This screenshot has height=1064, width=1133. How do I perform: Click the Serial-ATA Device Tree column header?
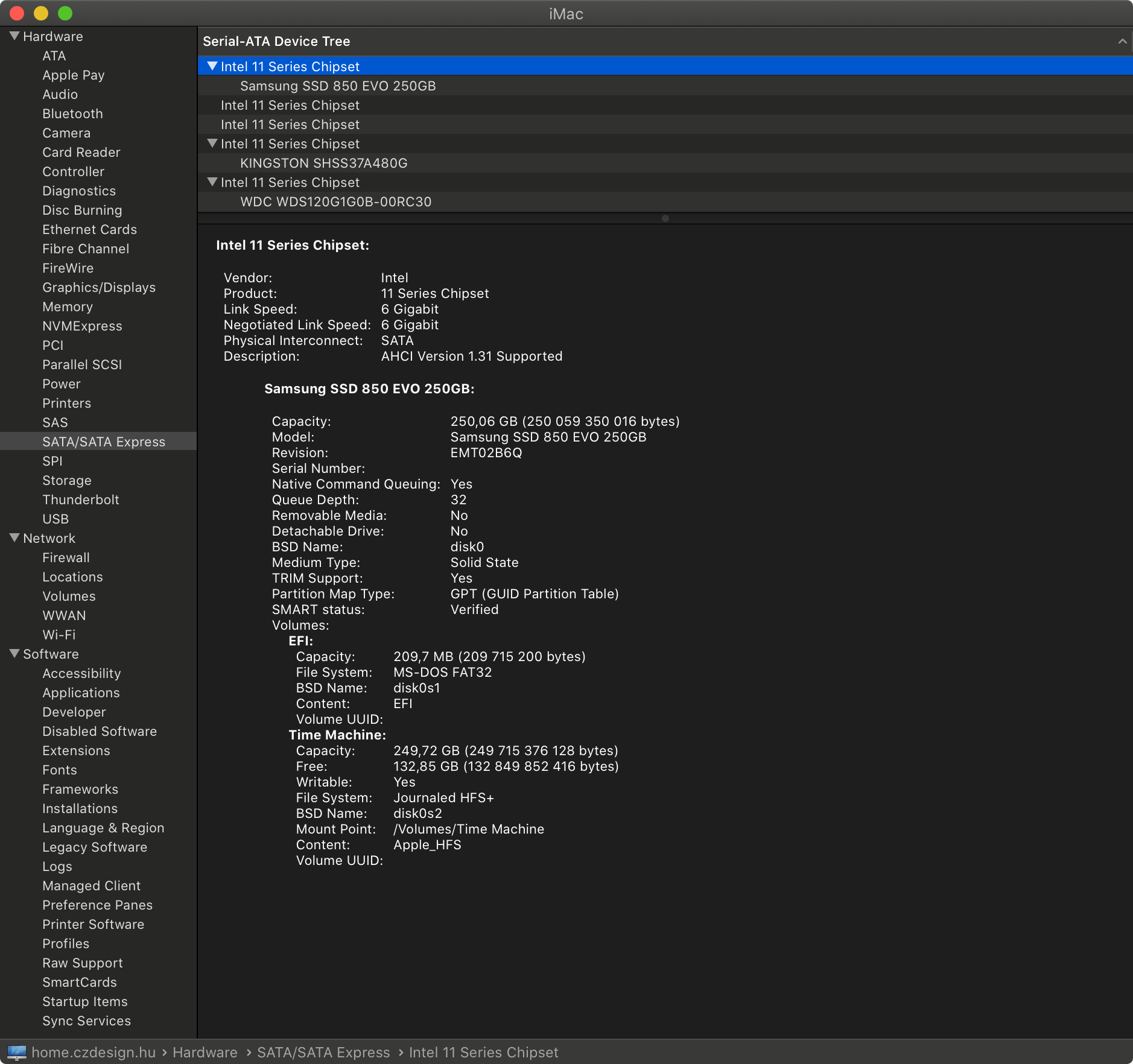665,41
